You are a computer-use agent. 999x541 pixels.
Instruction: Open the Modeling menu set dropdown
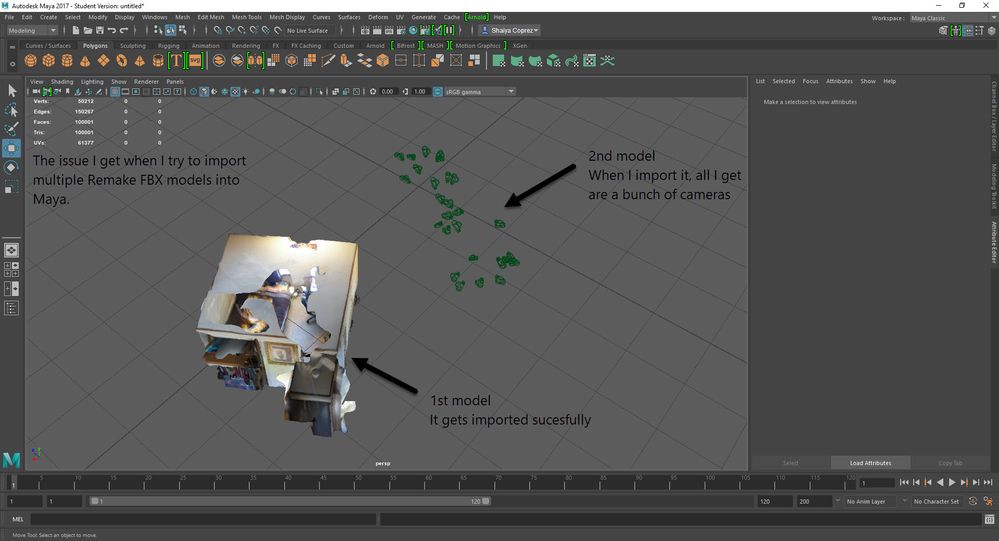coord(32,30)
